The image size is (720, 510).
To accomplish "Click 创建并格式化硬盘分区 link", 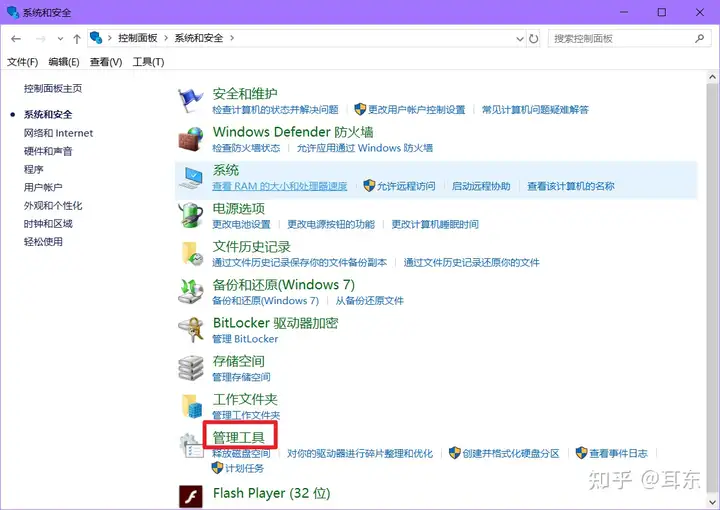I will click(x=511, y=454).
